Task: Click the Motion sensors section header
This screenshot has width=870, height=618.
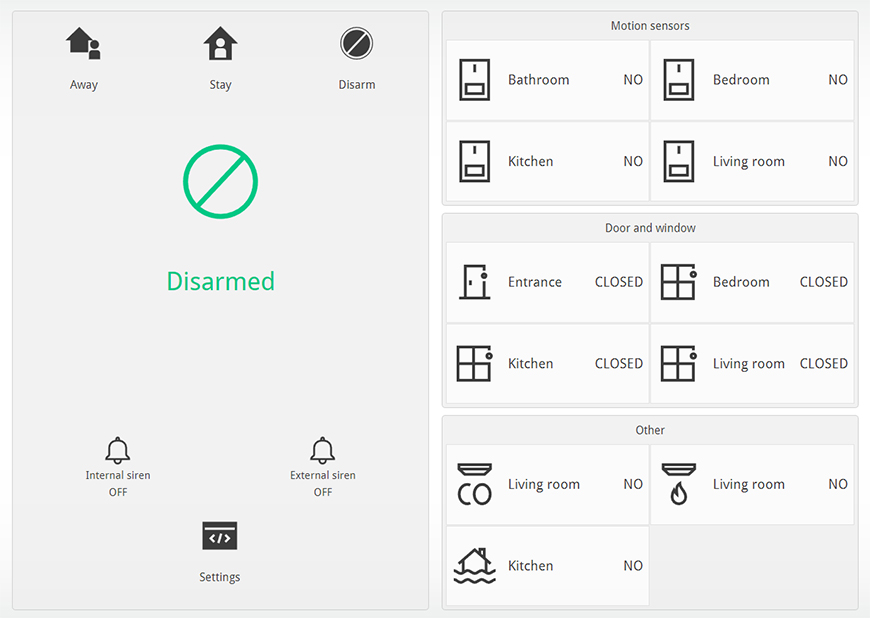Action: coord(650,26)
